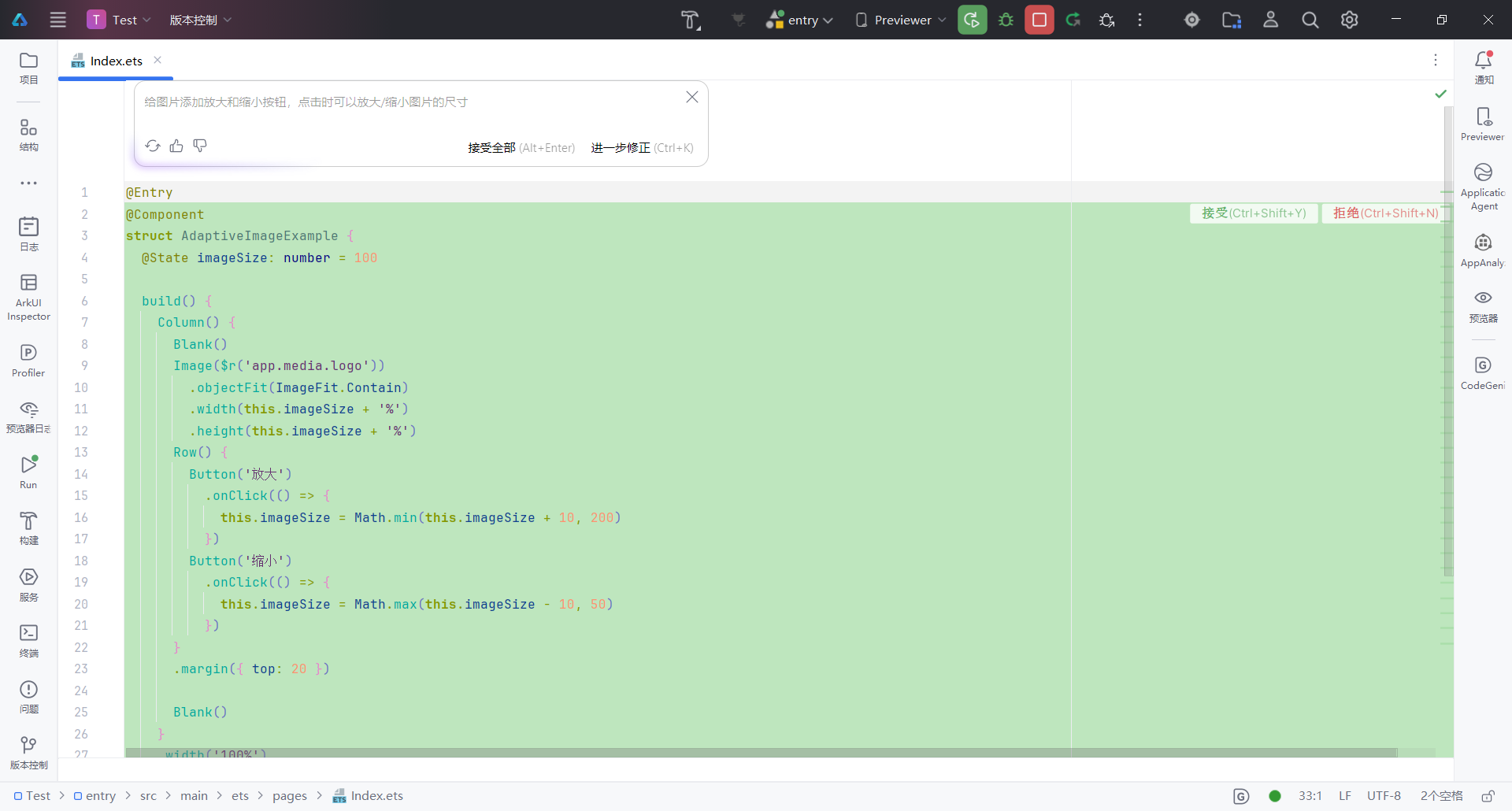Image resolution: width=1512 pixels, height=811 pixels.
Task: Open Version Control panel in sidebar
Action: click(28, 753)
